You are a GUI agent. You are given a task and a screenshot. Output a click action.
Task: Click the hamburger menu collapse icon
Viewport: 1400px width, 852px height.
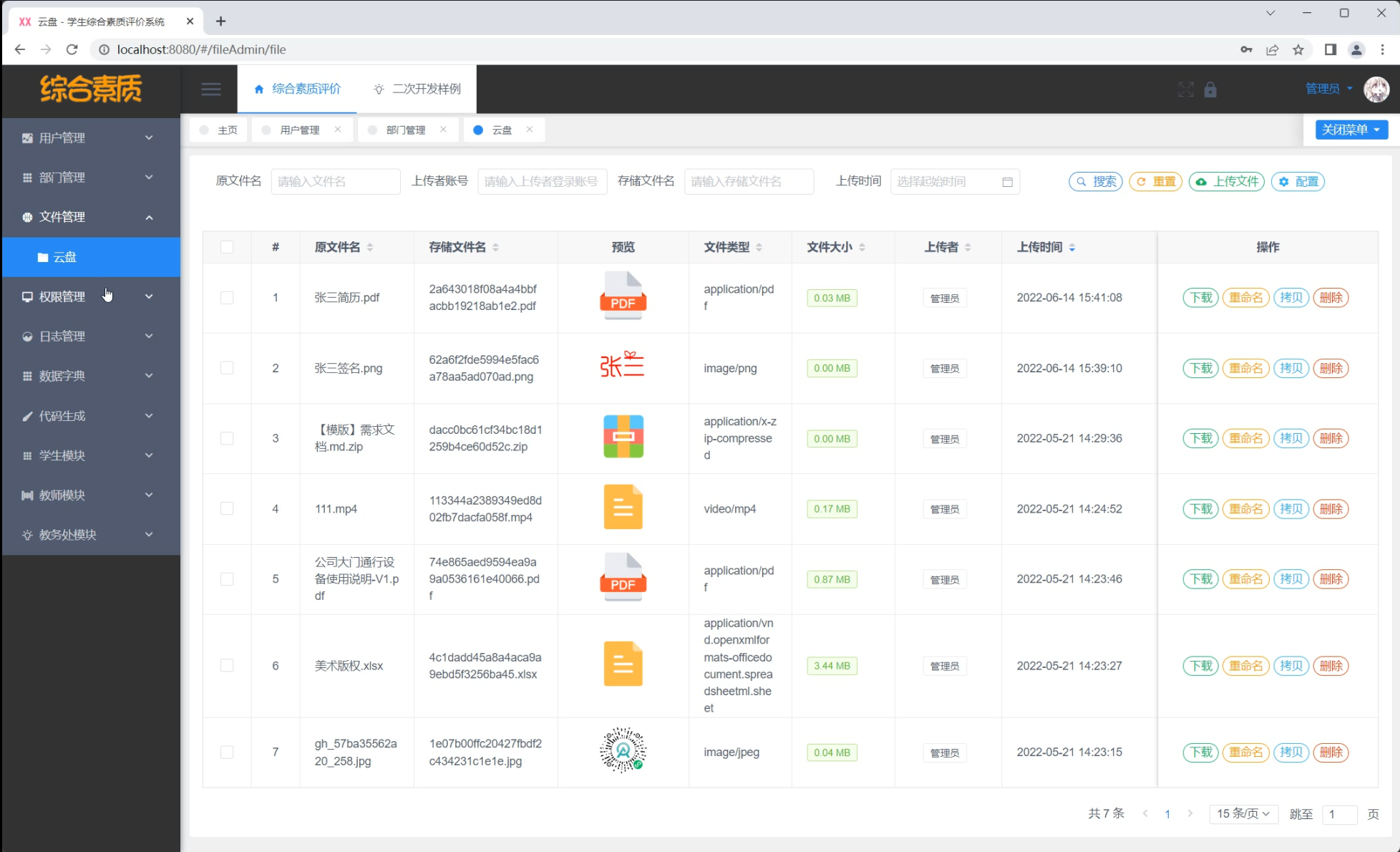[210, 89]
